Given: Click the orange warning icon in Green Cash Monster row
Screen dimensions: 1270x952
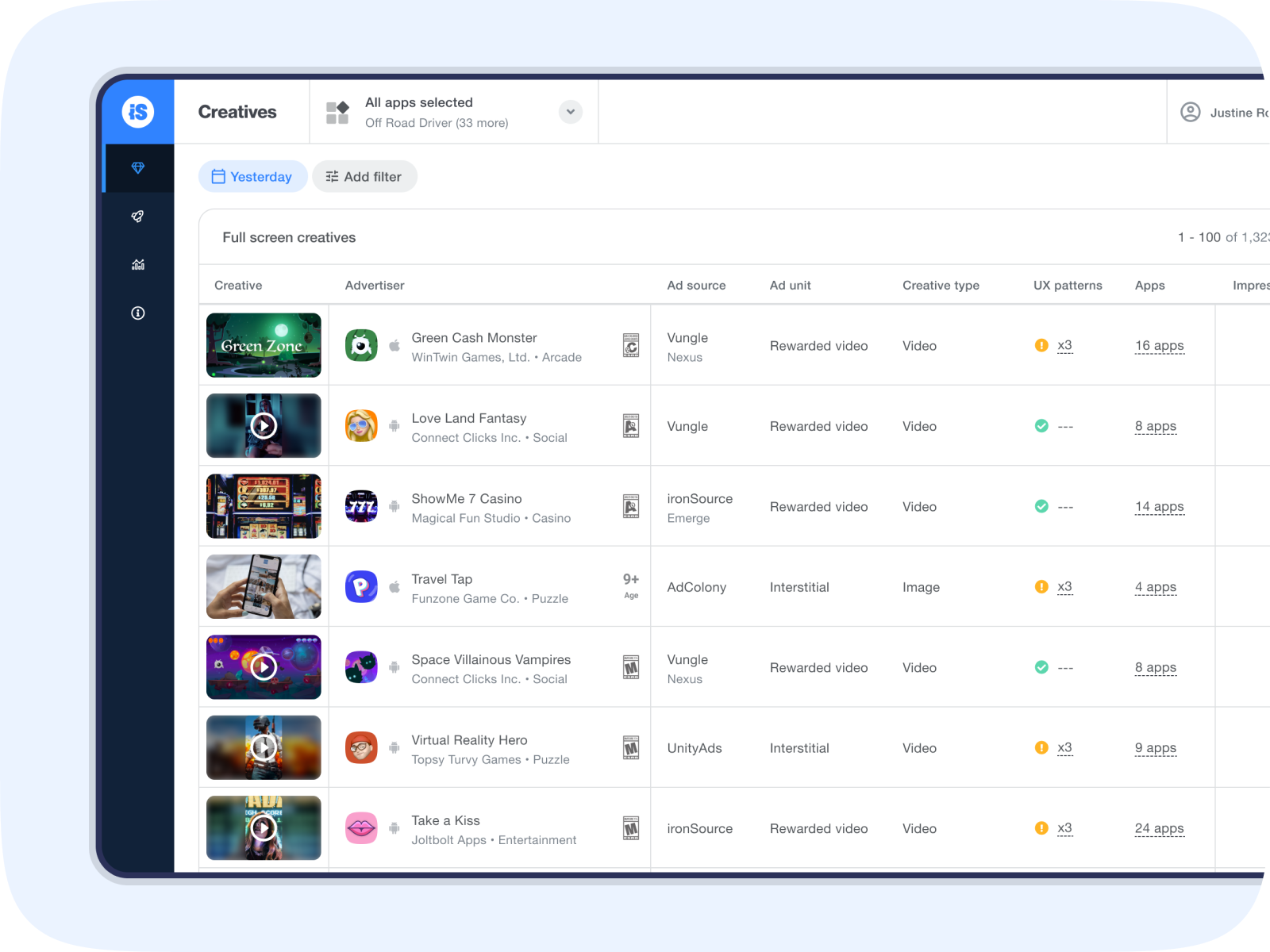Looking at the screenshot, I should point(1041,345).
